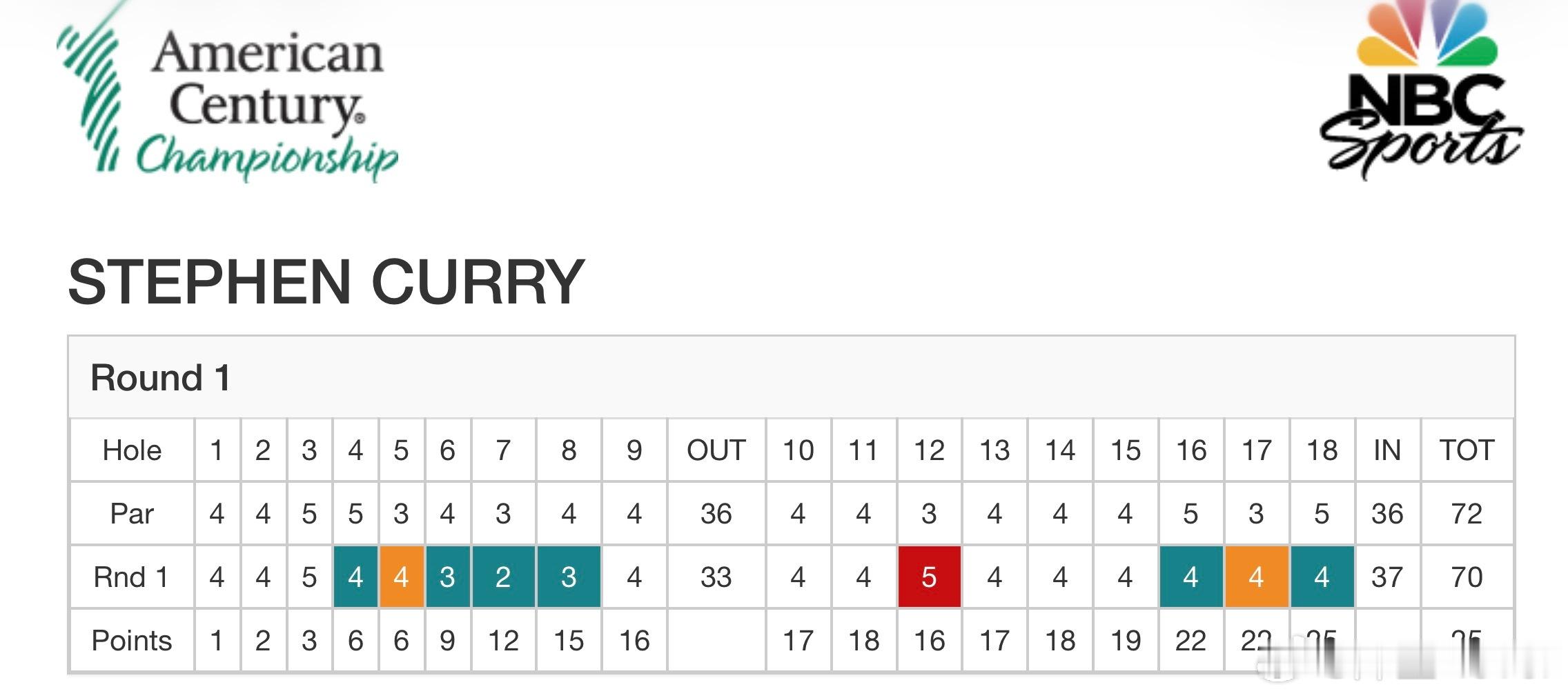This screenshot has width=1568, height=698.
Task: Click the TOT column header
Action: point(1467,450)
